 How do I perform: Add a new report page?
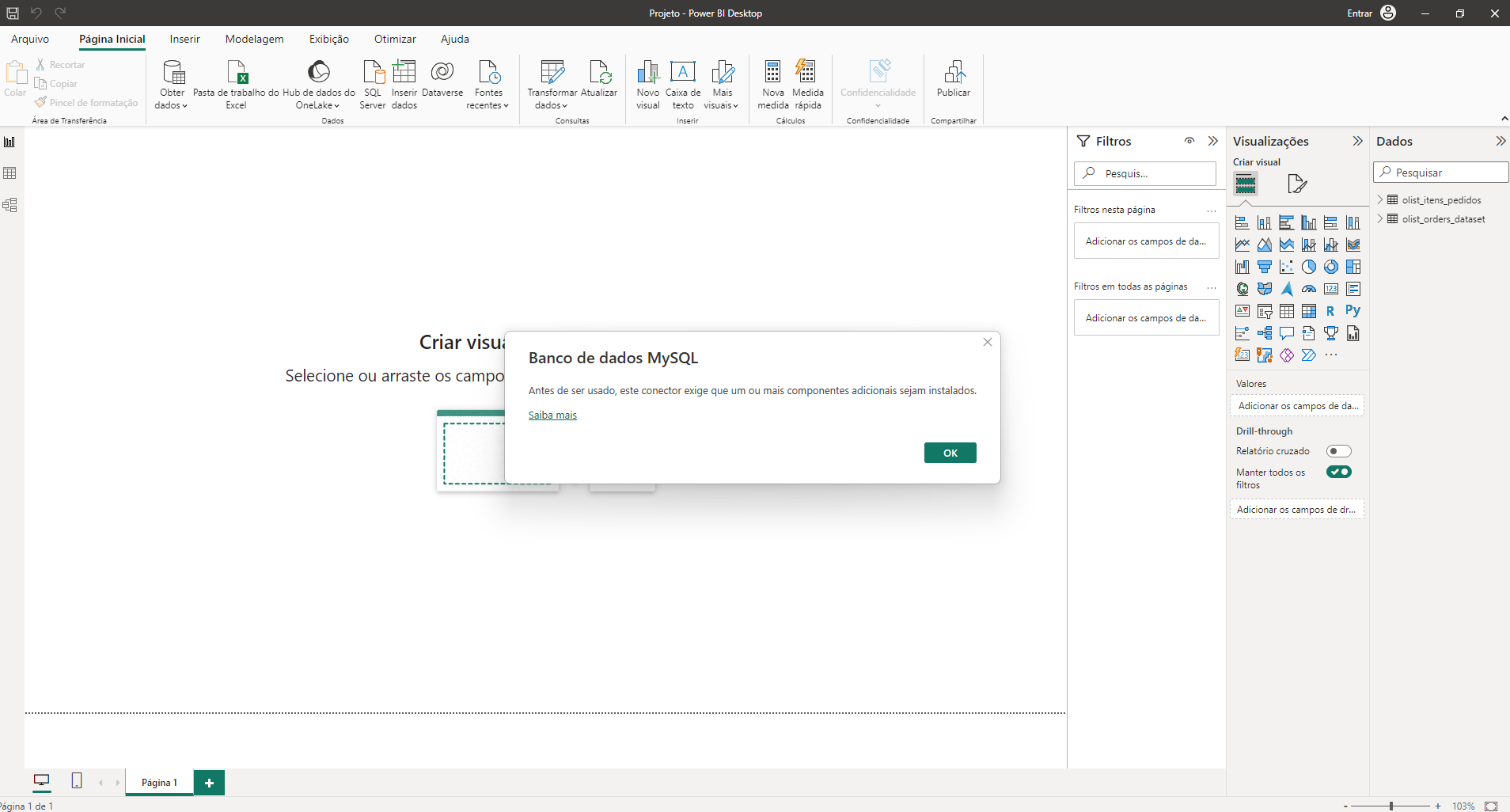pos(209,783)
